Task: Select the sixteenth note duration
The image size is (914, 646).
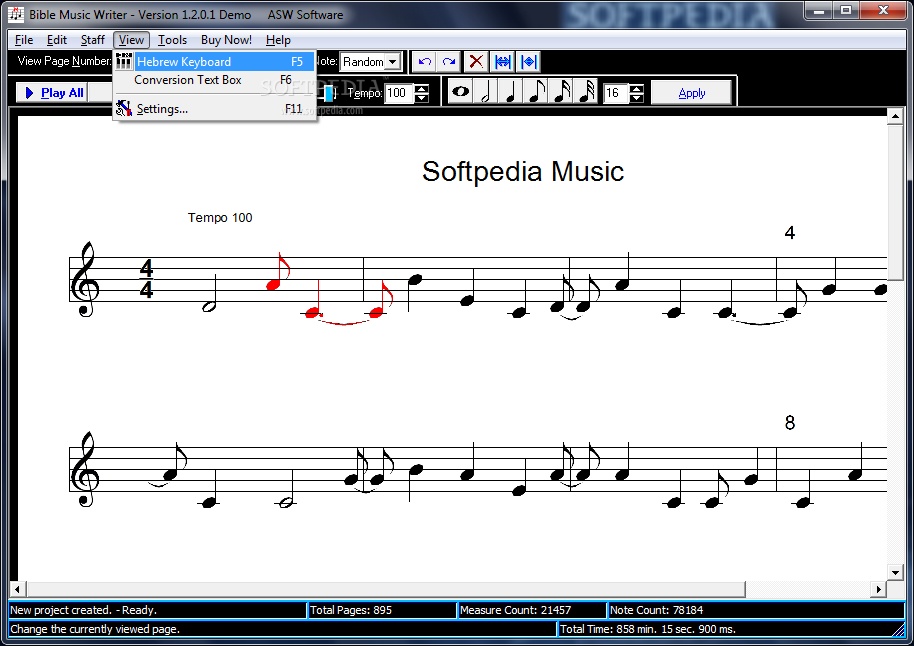Action: click(x=561, y=92)
